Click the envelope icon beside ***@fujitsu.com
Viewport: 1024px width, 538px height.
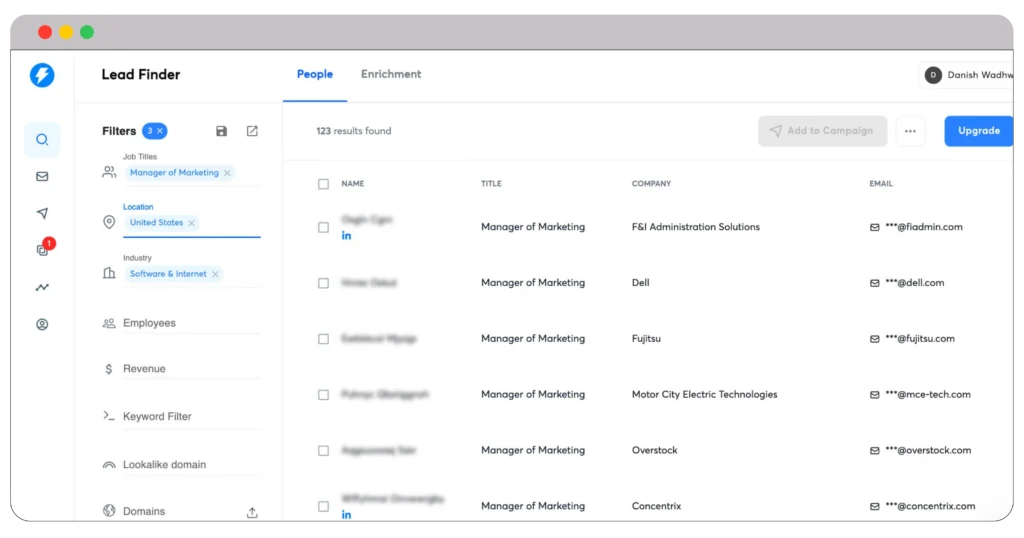point(874,339)
